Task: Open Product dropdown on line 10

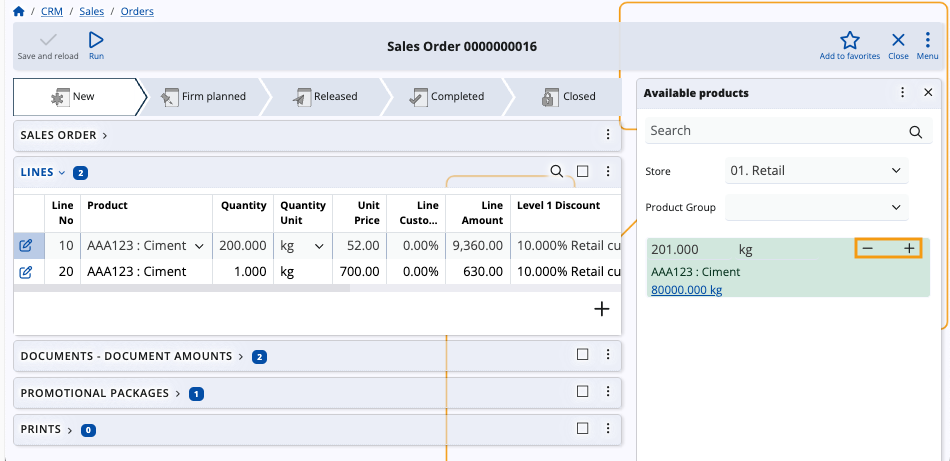Action: pyautogui.click(x=198, y=247)
